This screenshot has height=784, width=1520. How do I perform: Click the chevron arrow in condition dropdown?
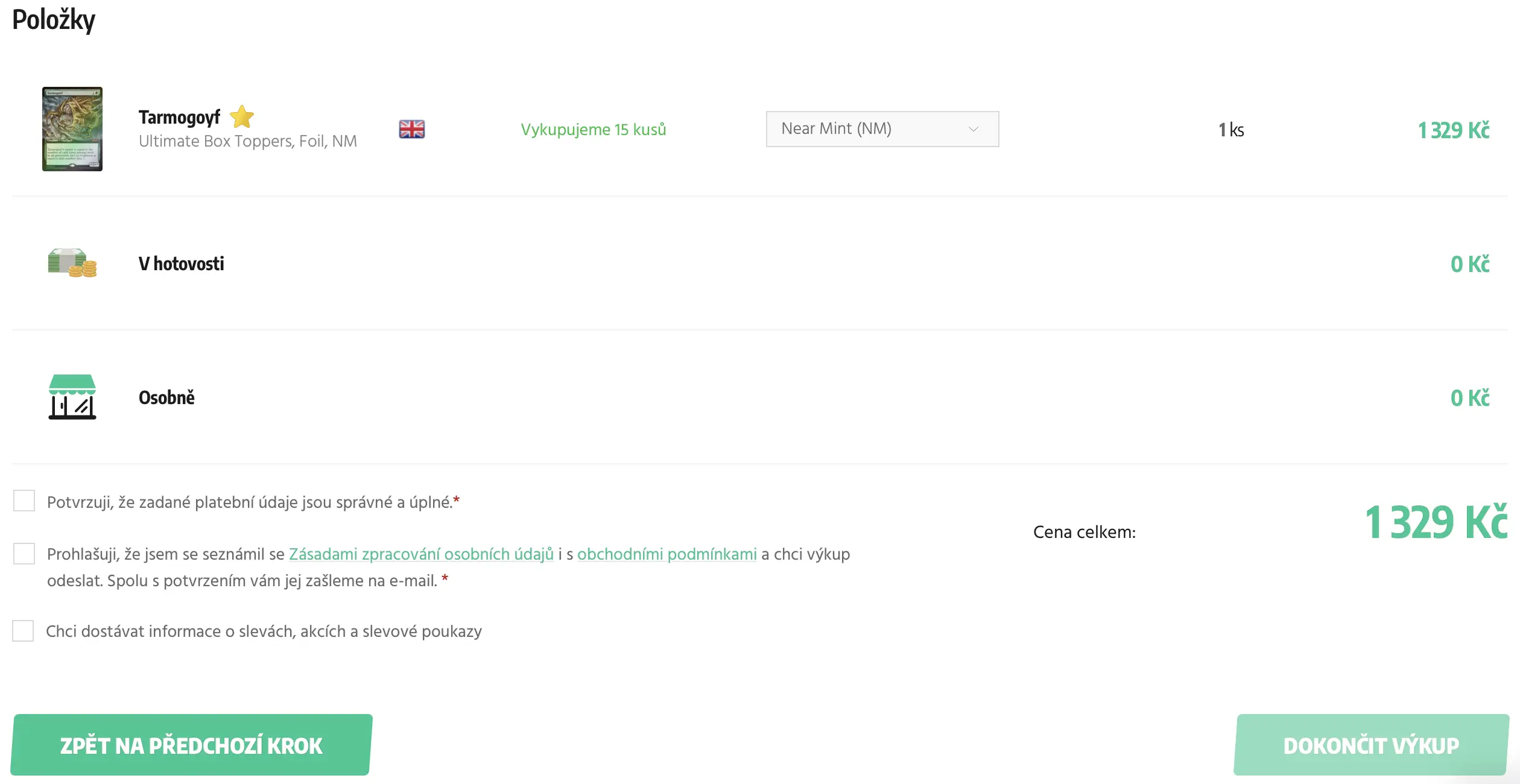click(x=973, y=129)
